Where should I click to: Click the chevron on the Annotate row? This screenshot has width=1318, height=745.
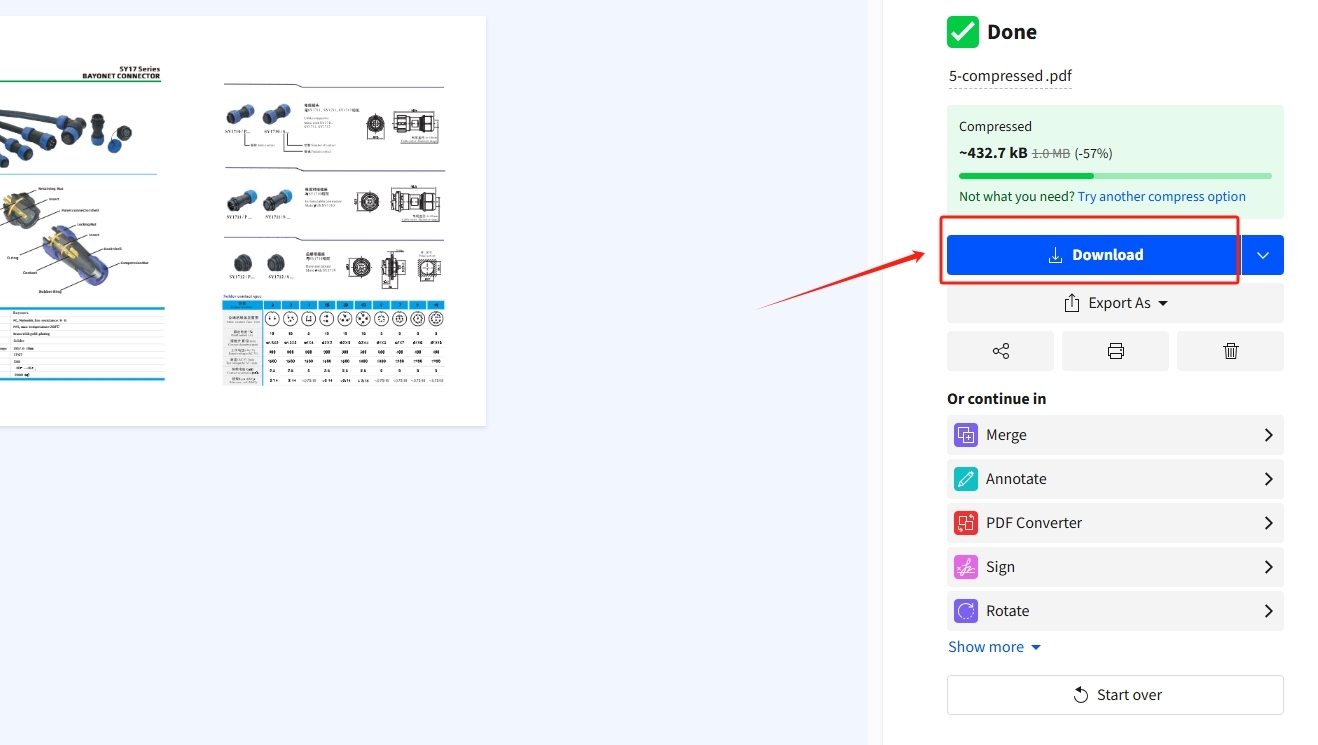pos(1268,479)
